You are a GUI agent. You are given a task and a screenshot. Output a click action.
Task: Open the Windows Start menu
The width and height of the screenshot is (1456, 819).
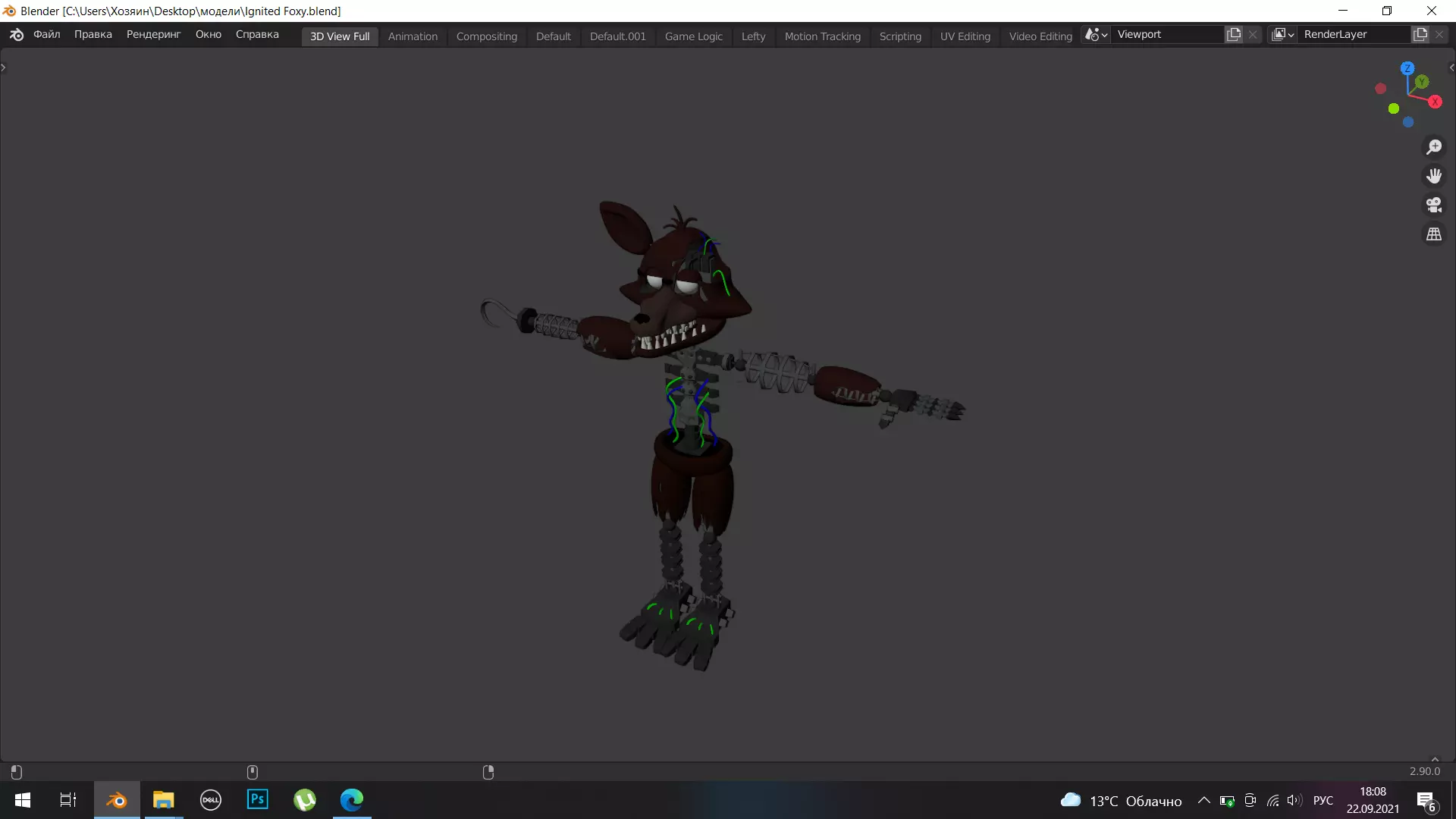(23, 800)
